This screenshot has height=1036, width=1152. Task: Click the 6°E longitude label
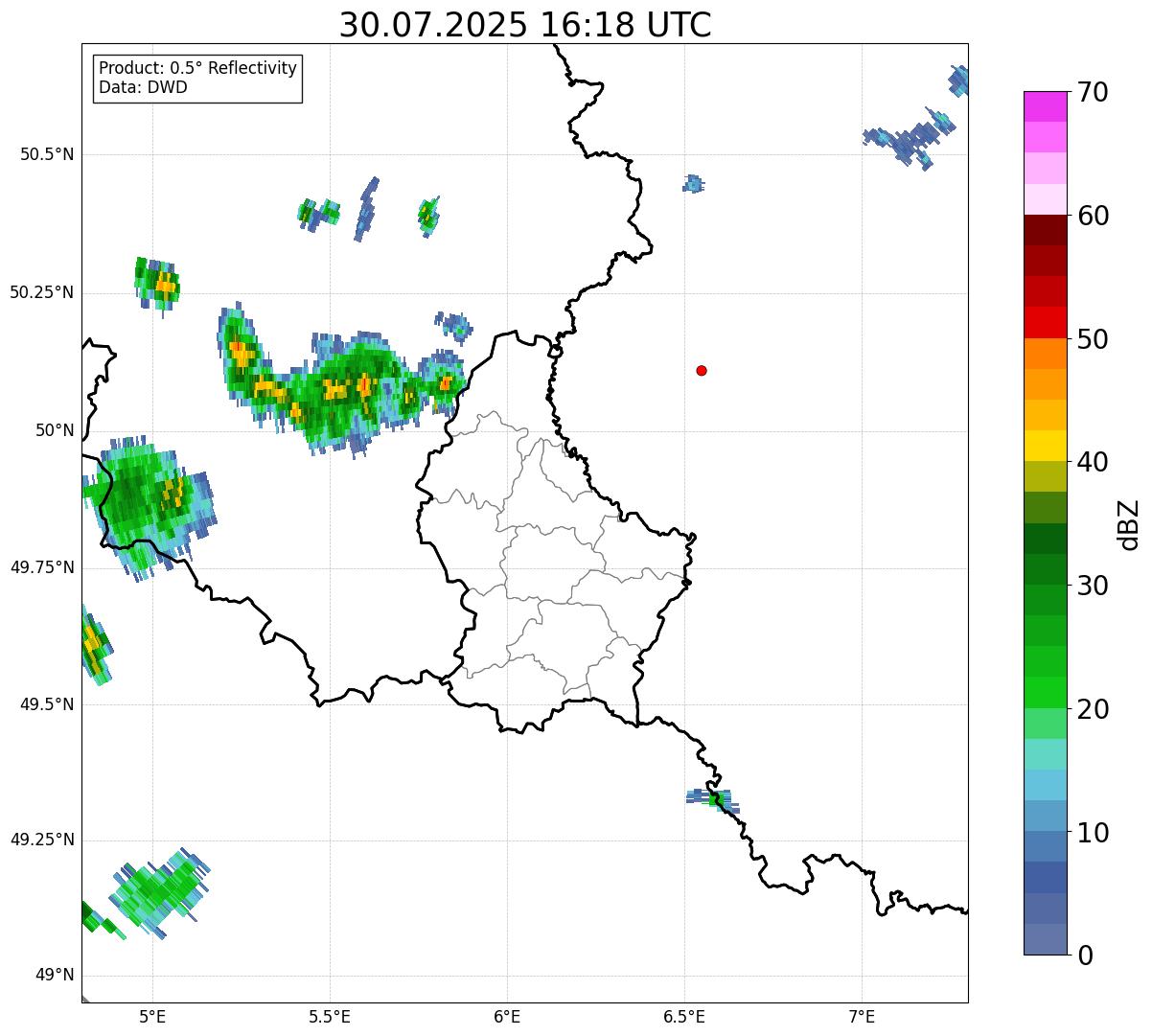tap(507, 1016)
